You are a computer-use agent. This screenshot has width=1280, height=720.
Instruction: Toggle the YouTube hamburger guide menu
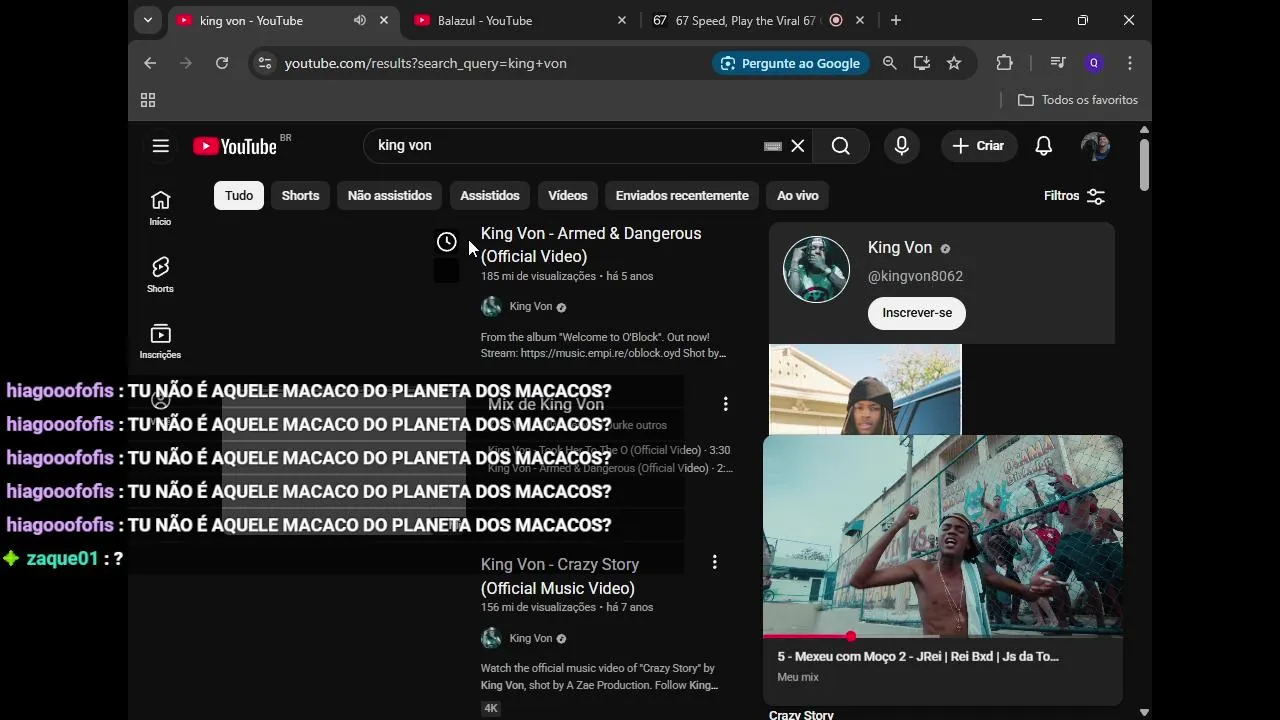161,146
